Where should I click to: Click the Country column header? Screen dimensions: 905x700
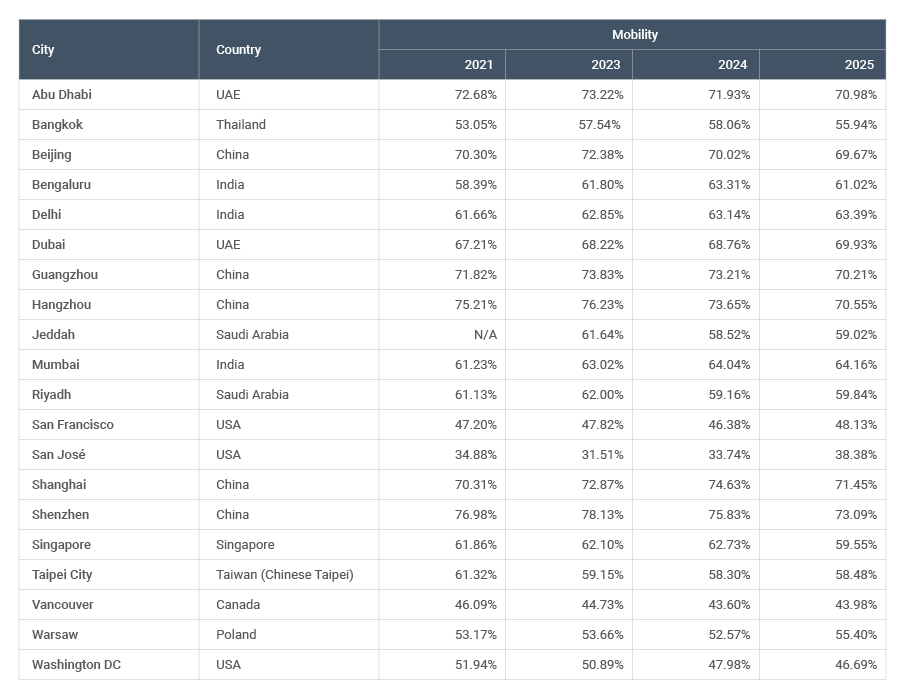238,50
